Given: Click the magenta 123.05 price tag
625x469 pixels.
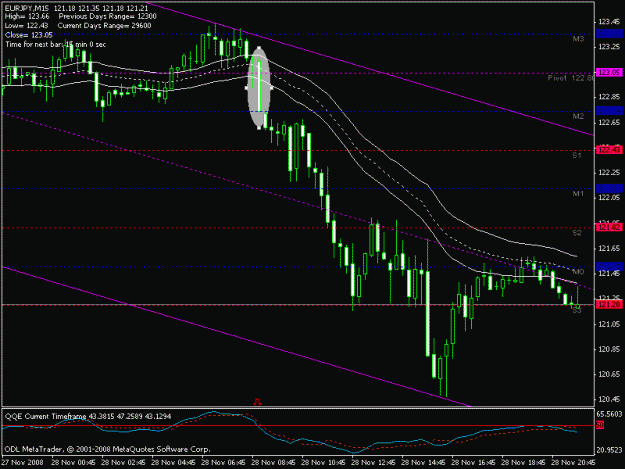Looking at the screenshot, I should (x=609, y=73).
